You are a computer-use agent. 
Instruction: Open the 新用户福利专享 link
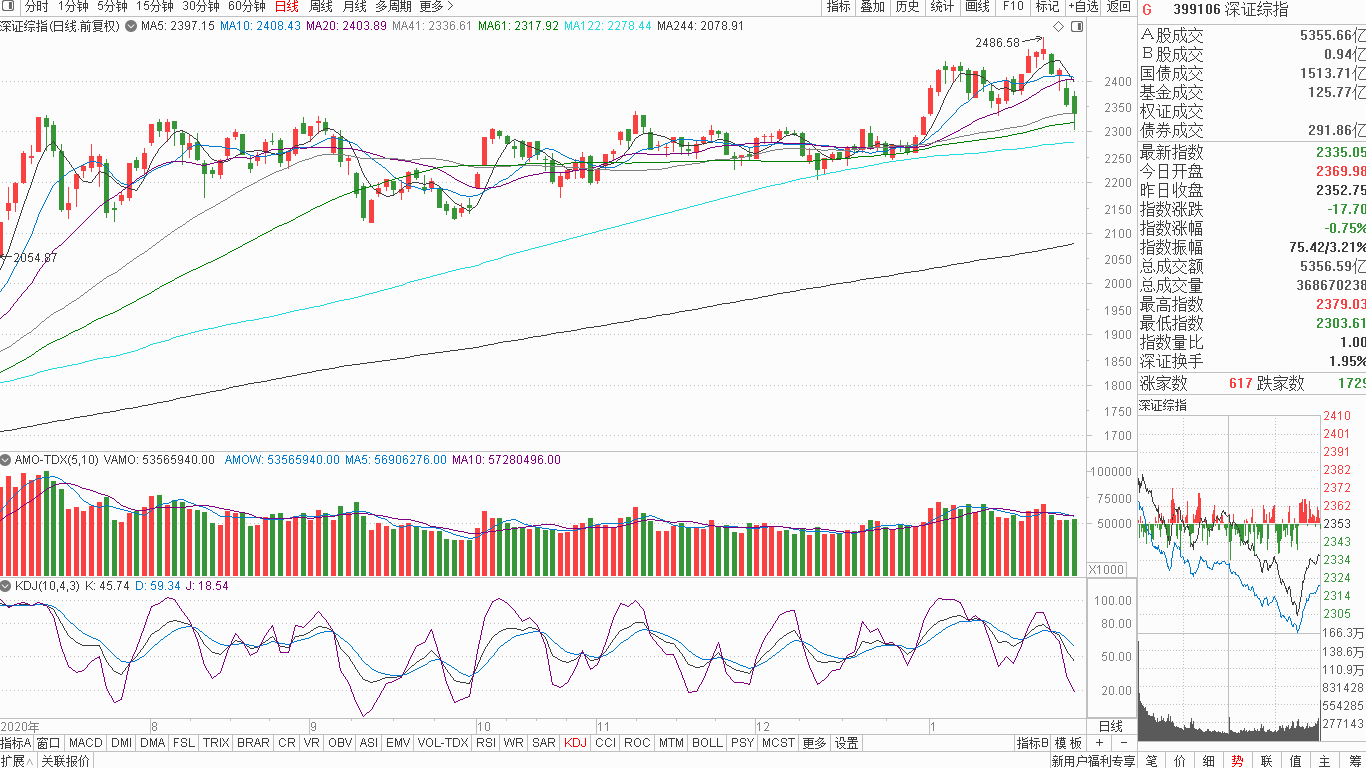[1093, 761]
